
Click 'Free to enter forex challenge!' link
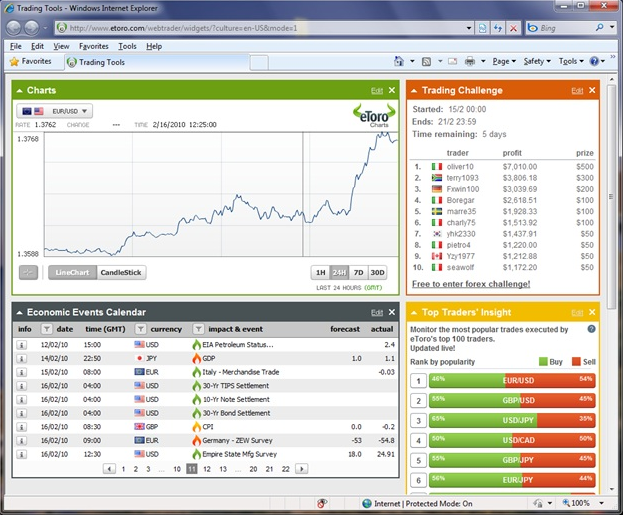[471, 284]
